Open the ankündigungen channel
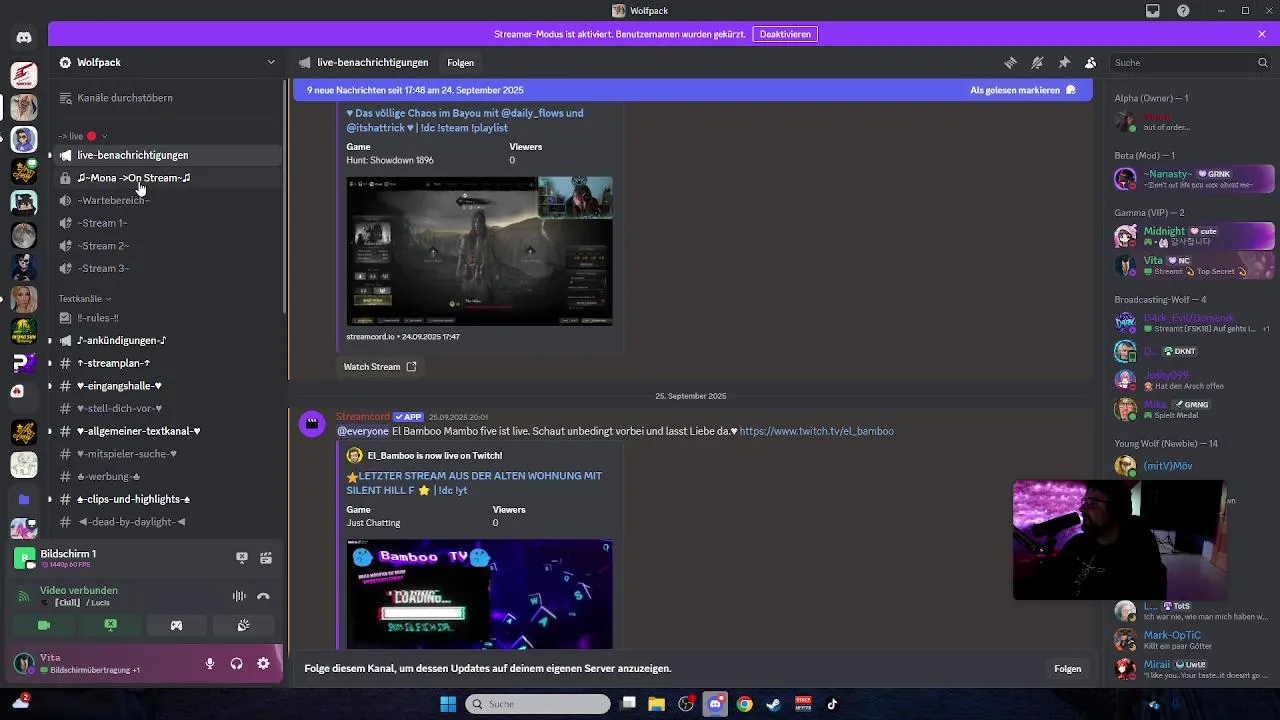Screen dimensions: 1280x720 point(167,340)
